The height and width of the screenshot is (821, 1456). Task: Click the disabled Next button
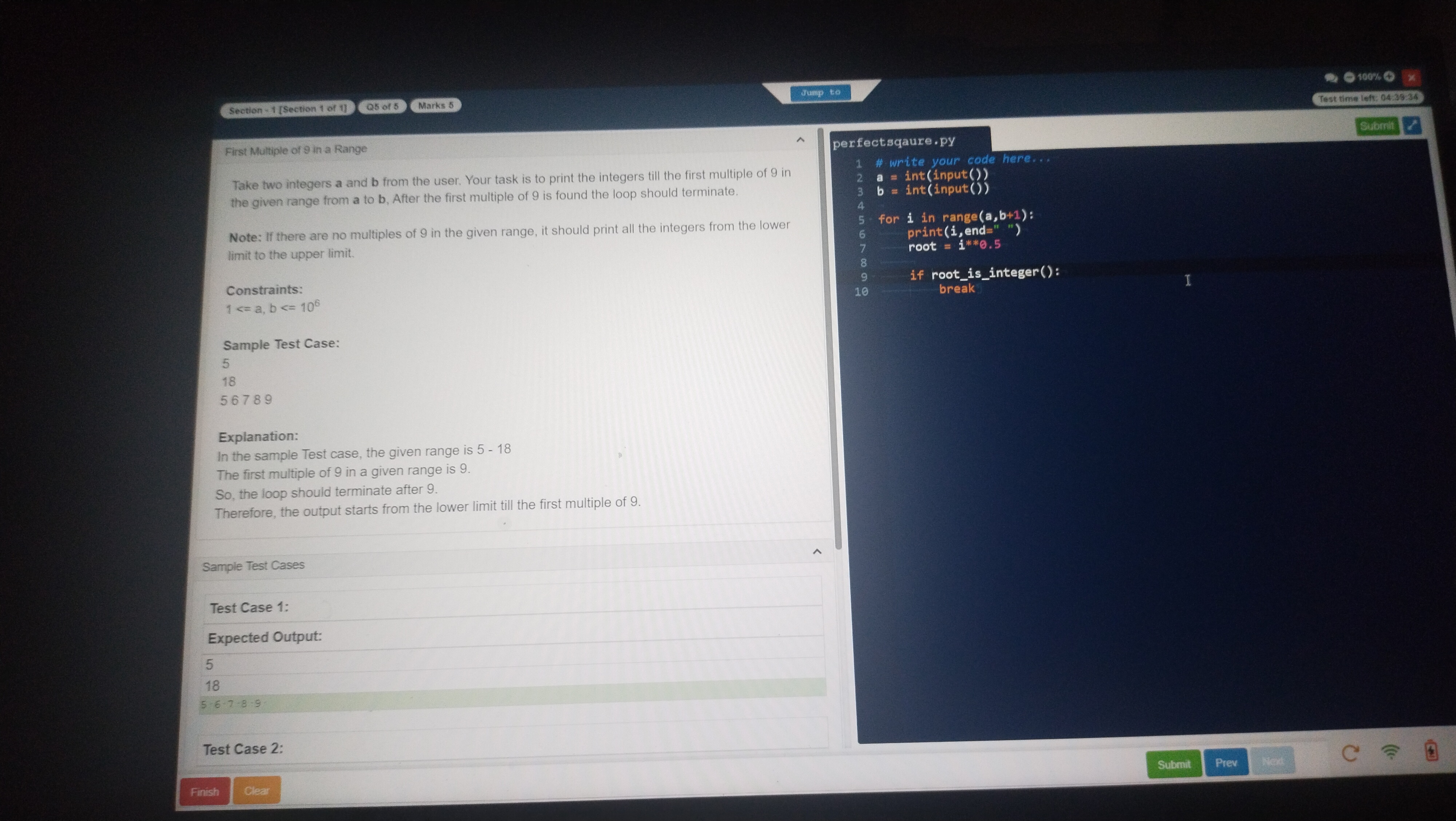(1272, 761)
